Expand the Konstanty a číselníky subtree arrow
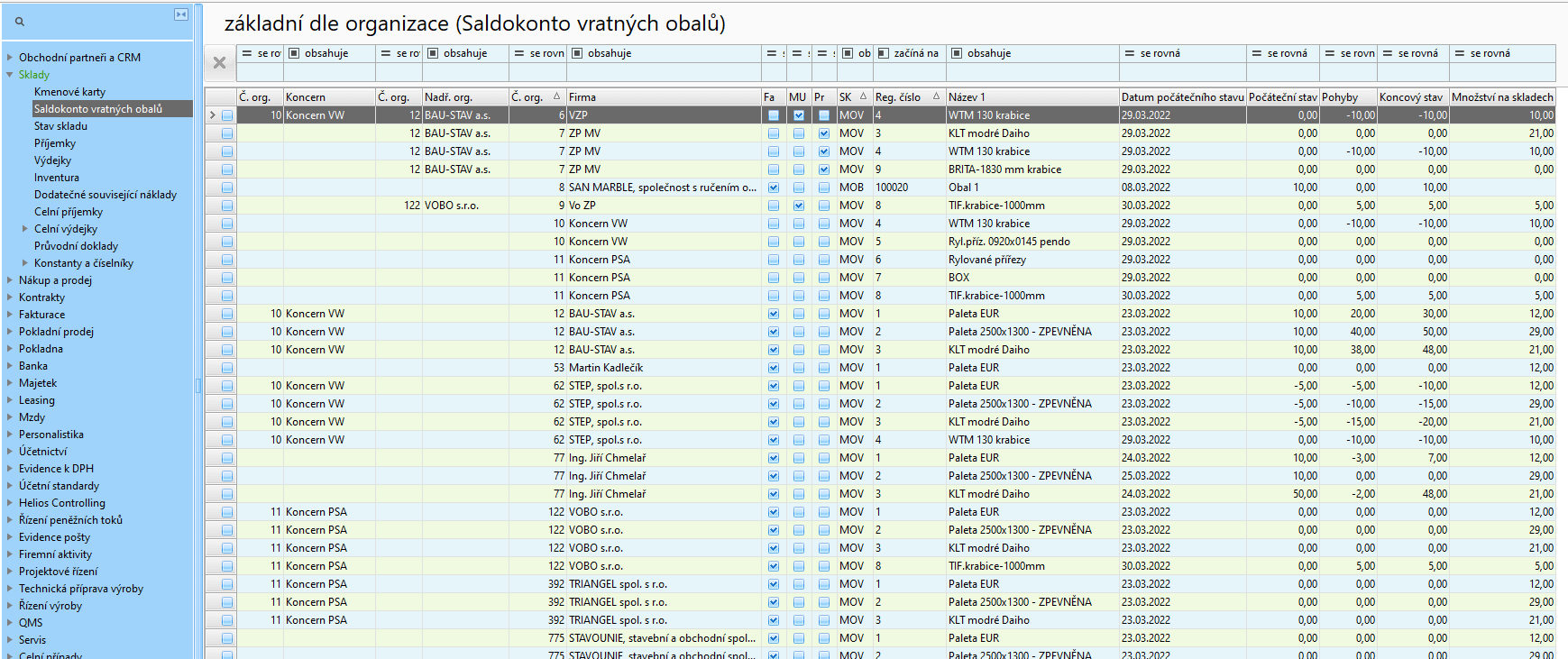Viewport: 1568px width, 659px height. [25, 262]
